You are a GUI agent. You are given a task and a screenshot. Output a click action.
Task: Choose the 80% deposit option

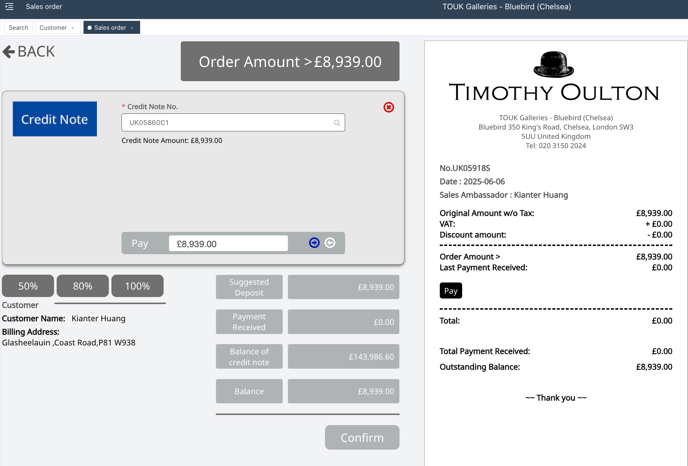(82, 286)
